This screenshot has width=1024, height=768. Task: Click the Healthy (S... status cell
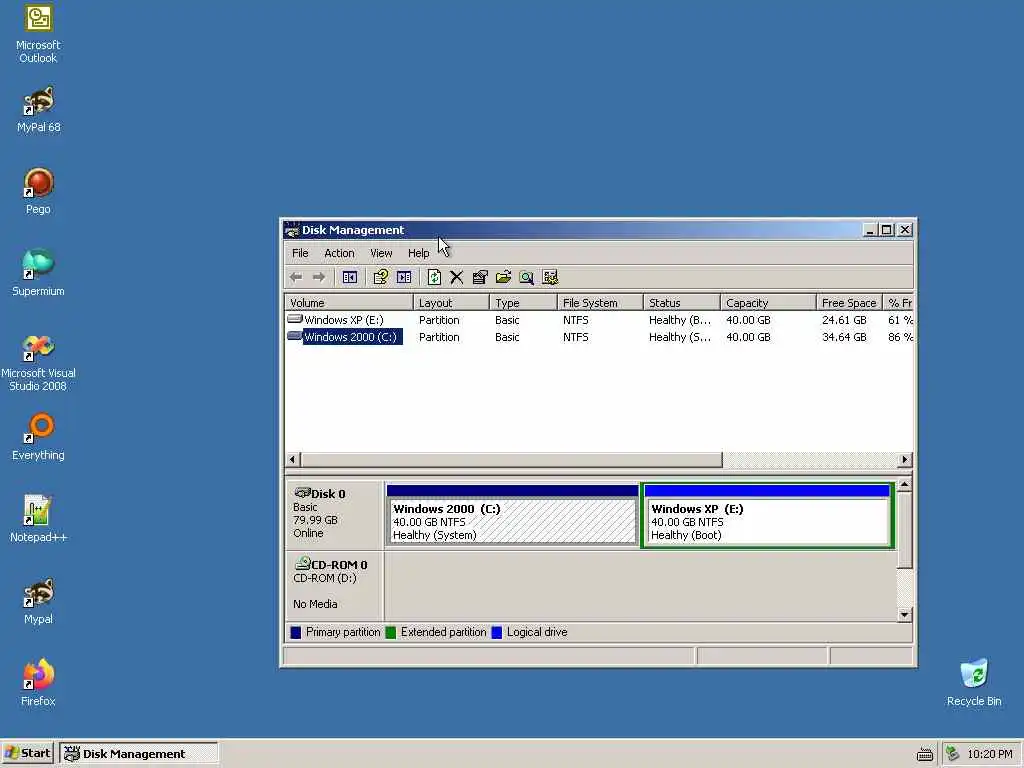(x=679, y=337)
